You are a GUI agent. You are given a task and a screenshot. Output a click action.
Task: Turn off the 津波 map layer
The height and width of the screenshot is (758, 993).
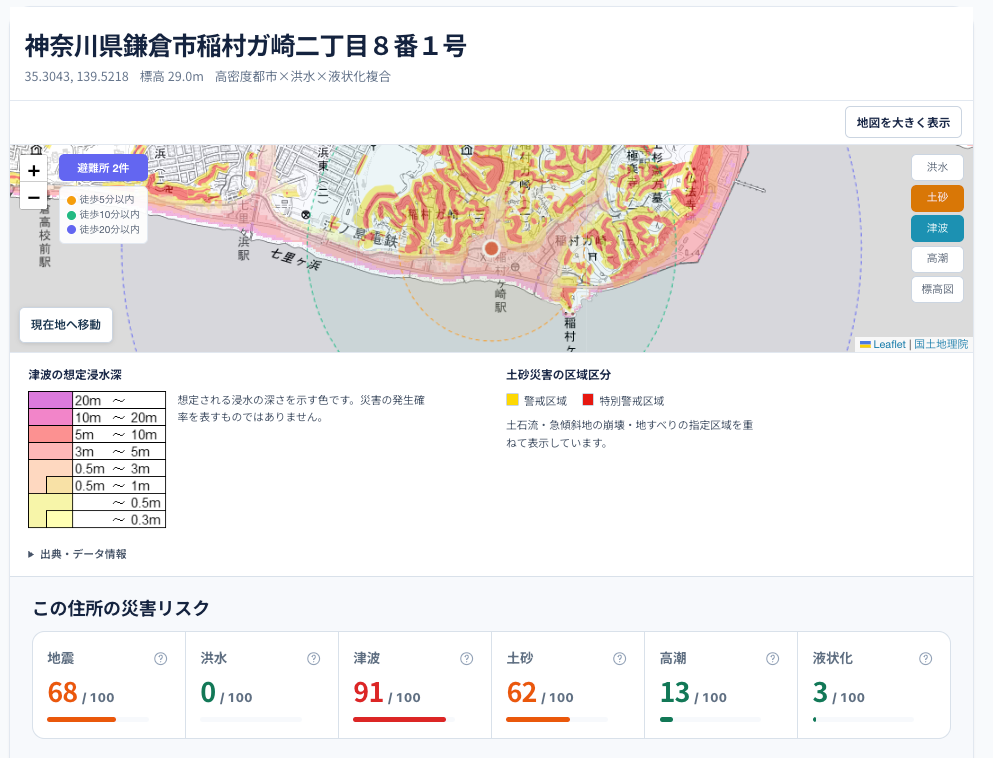[937, 228]
